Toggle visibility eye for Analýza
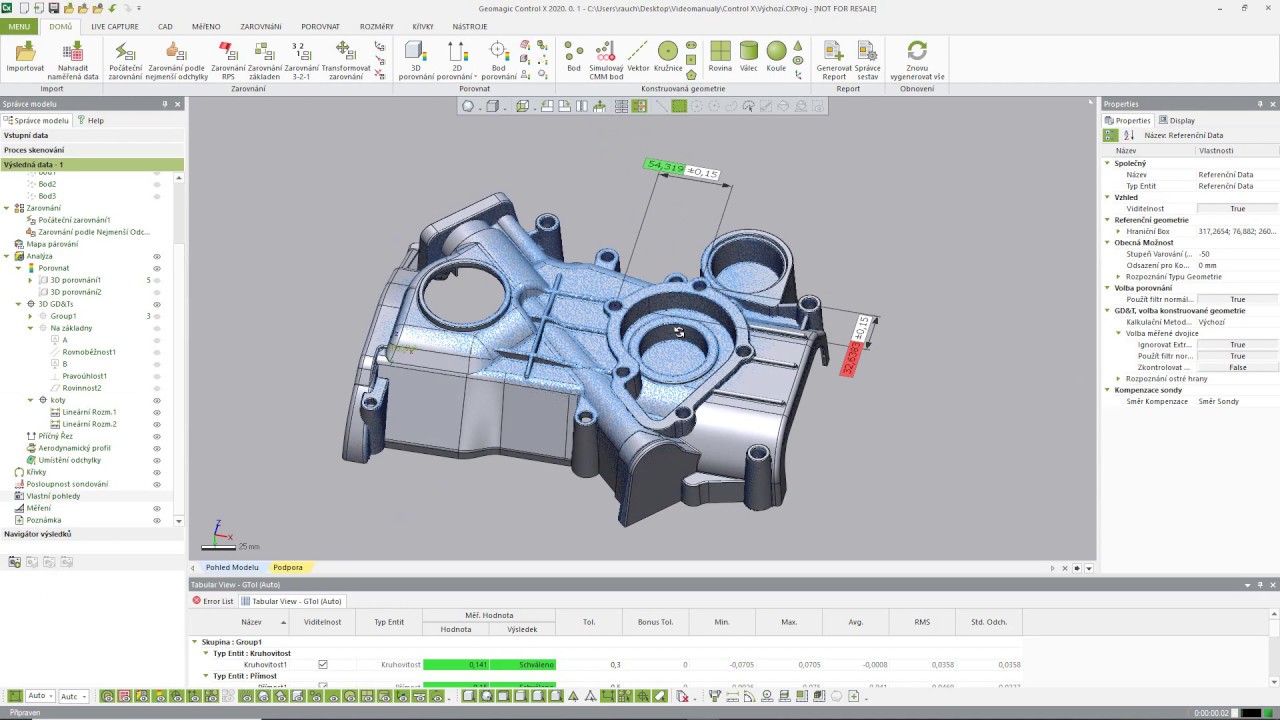This screenshot has height=720, width=1280. (157, 256)
